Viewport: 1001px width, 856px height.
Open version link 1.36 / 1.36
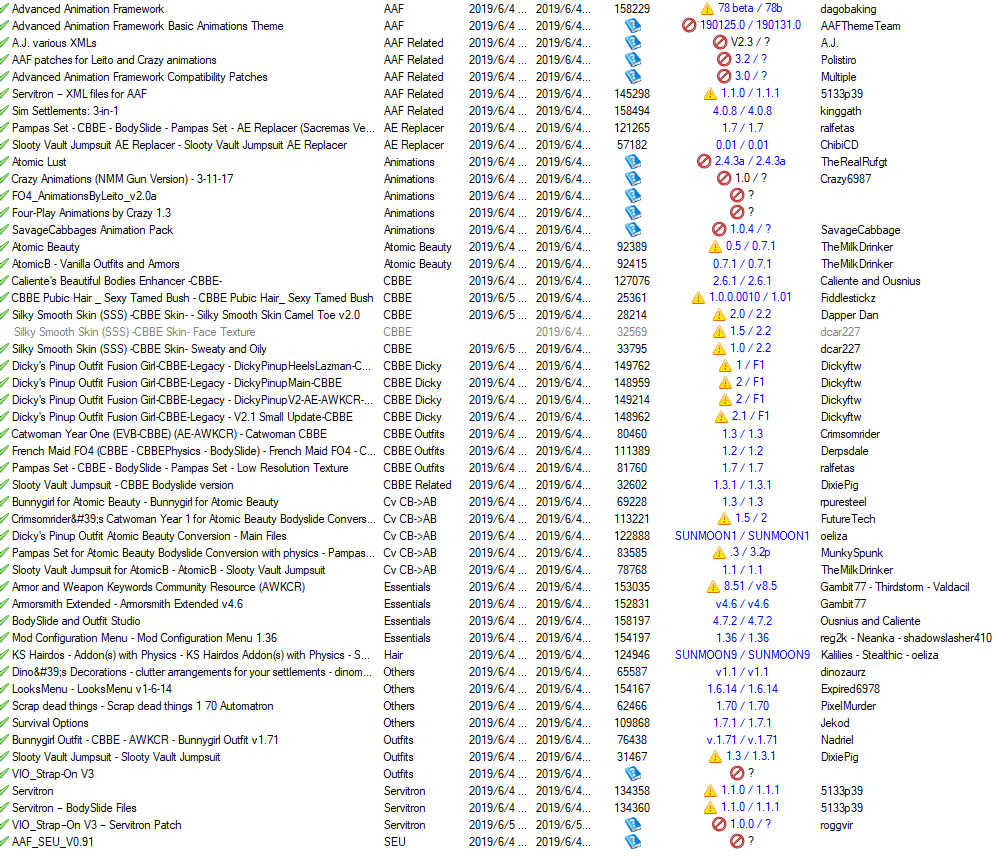pos(742,638)
